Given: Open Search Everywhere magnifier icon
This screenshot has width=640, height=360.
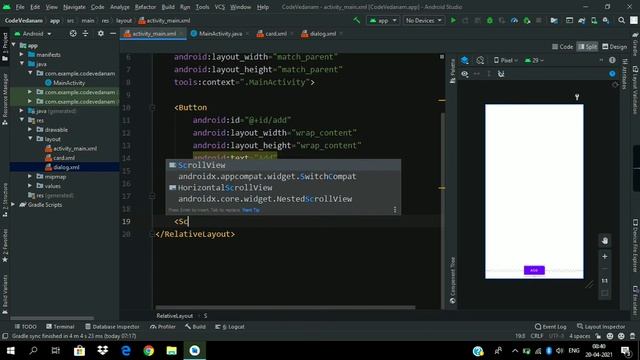Looking at the screenshot, I should pos(621,20).
